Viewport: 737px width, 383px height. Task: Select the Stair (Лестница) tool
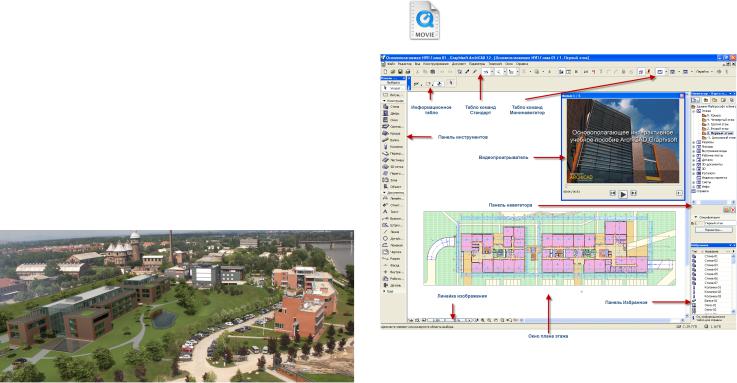tap(392, 160)
